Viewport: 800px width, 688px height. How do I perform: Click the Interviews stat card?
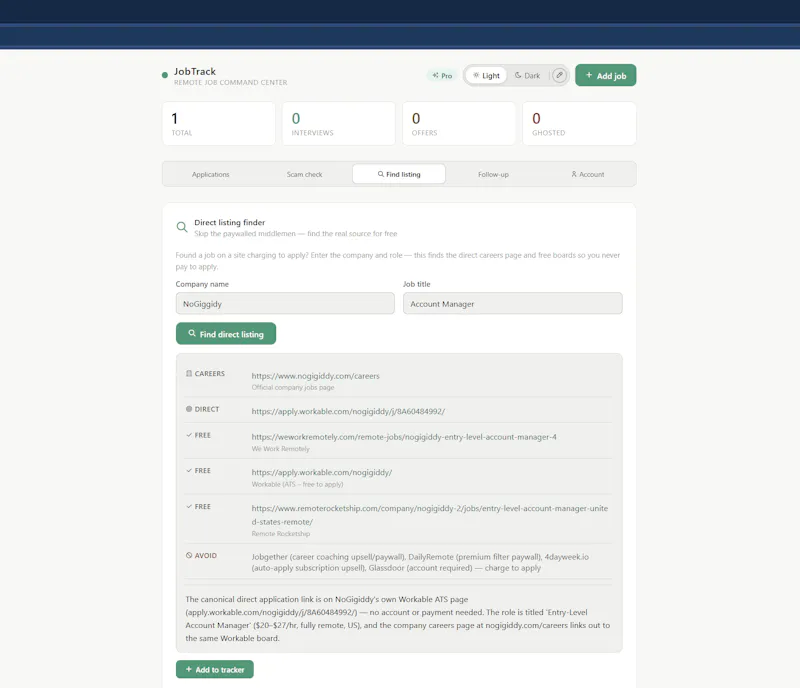pos(339,124)
